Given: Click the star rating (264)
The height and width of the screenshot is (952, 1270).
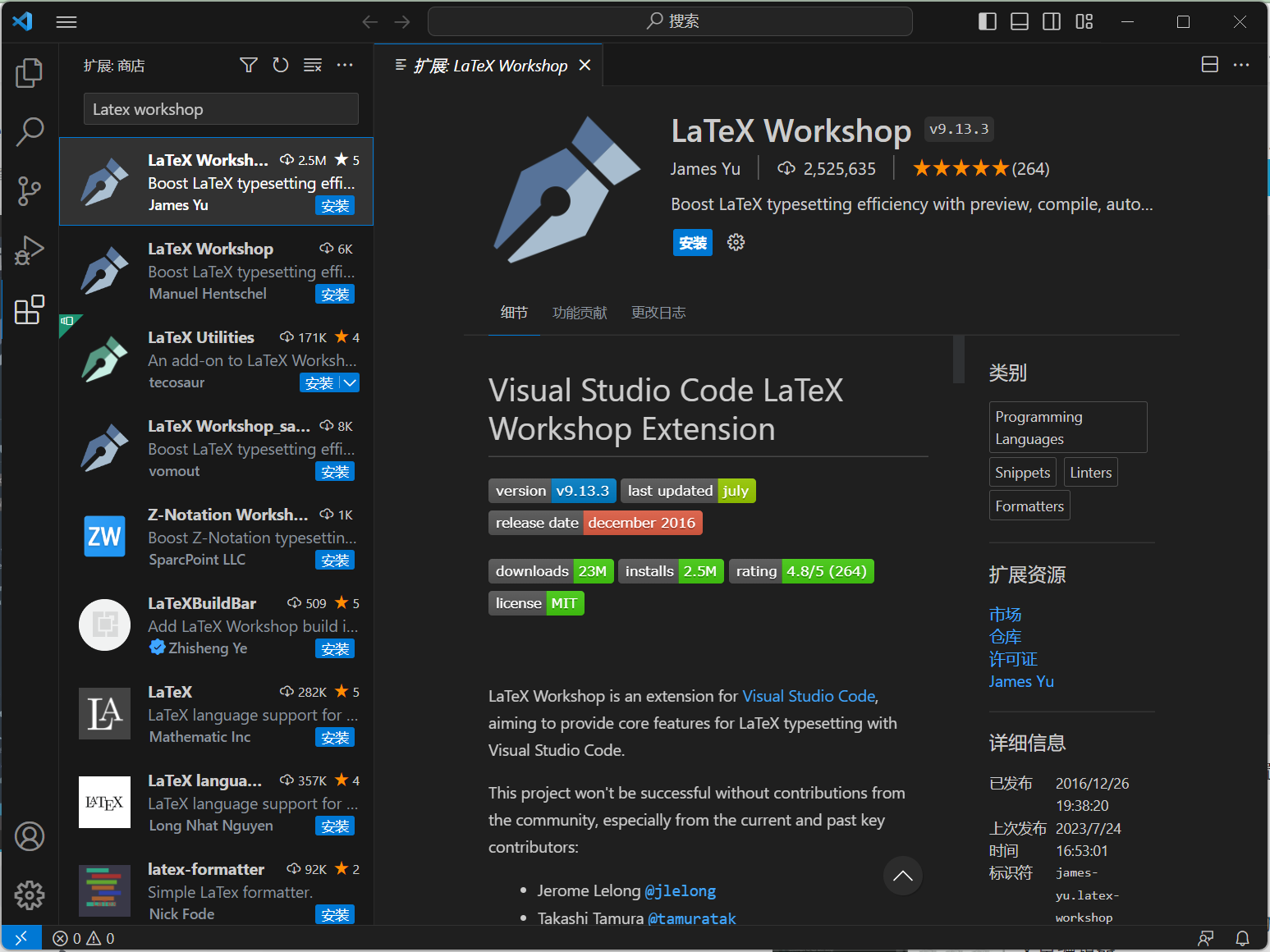Looking at the screenshot, I should (x=981, y=169).
